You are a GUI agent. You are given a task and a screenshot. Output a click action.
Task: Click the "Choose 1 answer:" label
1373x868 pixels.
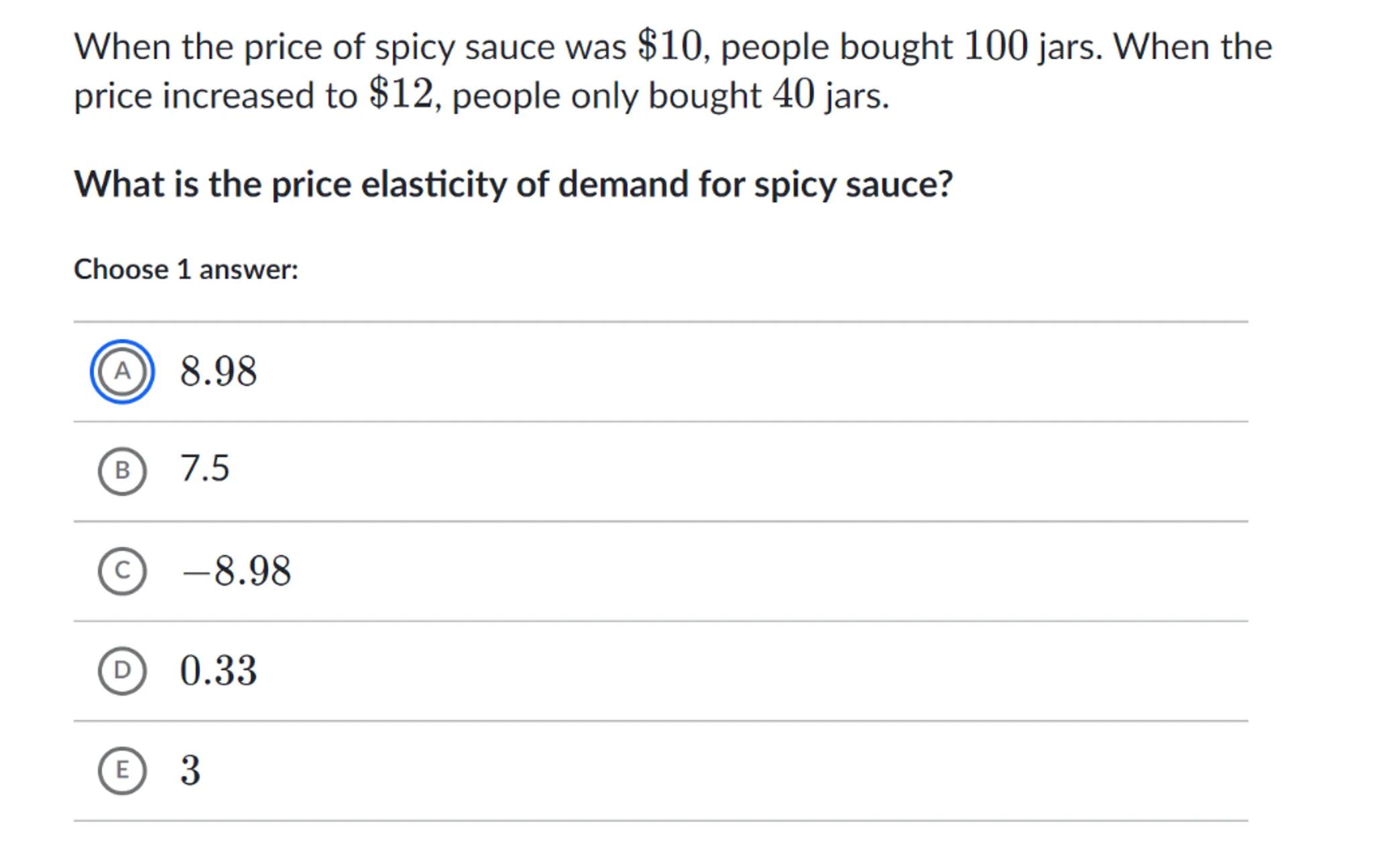coord(186,269)
